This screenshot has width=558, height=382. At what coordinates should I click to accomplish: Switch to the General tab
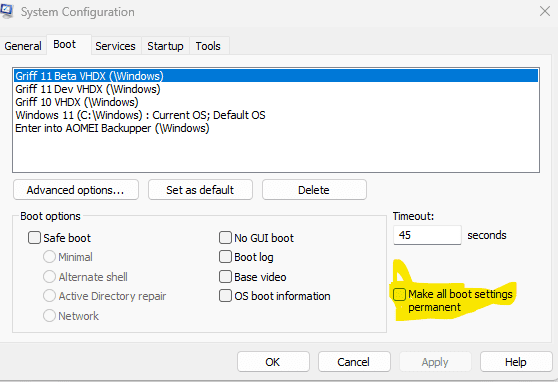point(23,46)
